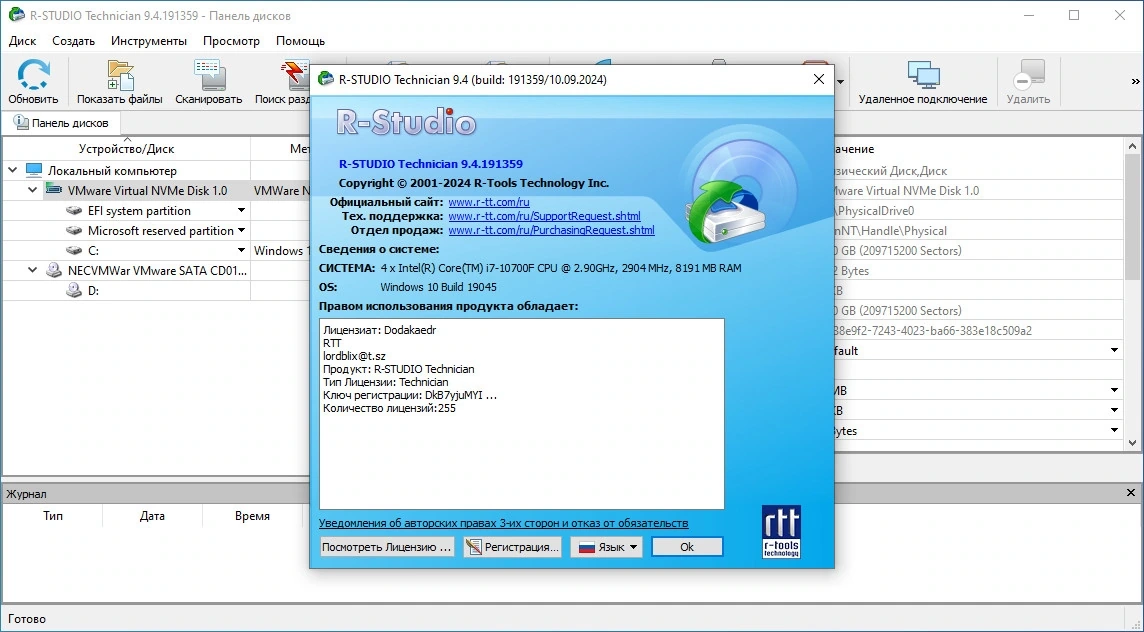Select 'Microsoft reserved partition' tree row text
This screenshot has width=1144, height=632.
click(x=161, y=231)
